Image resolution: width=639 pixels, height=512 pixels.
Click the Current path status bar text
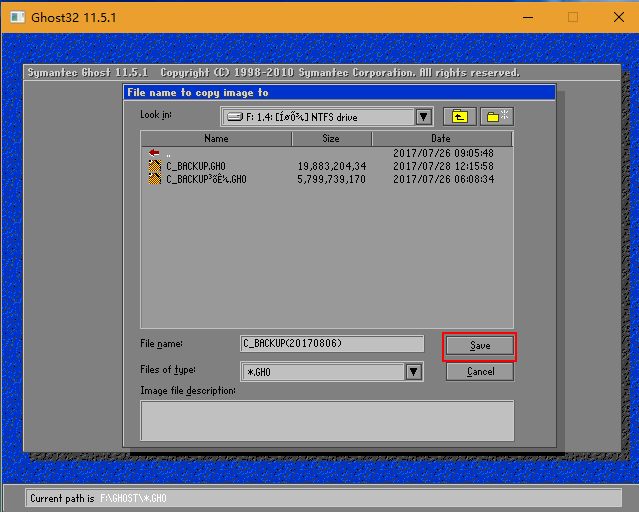point(98,498)
